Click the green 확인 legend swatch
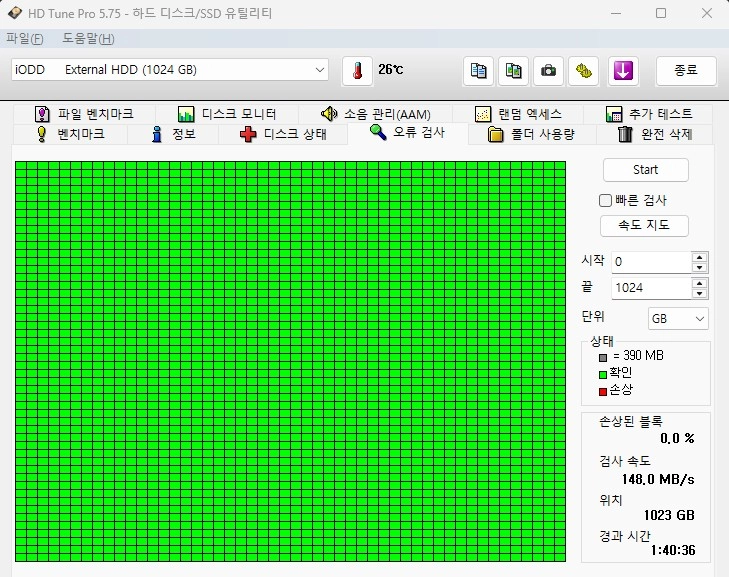Screen dimensions: 729x577 [x=603, y=374]
